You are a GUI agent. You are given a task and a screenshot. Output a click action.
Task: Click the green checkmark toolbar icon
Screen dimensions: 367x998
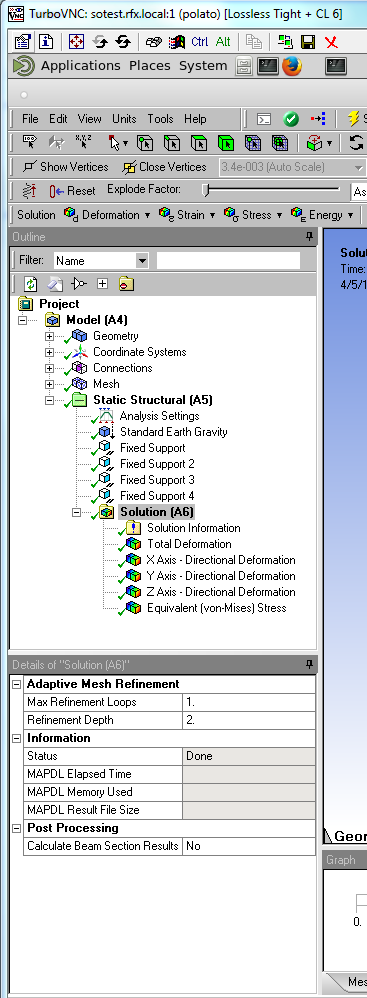point(291,119)
